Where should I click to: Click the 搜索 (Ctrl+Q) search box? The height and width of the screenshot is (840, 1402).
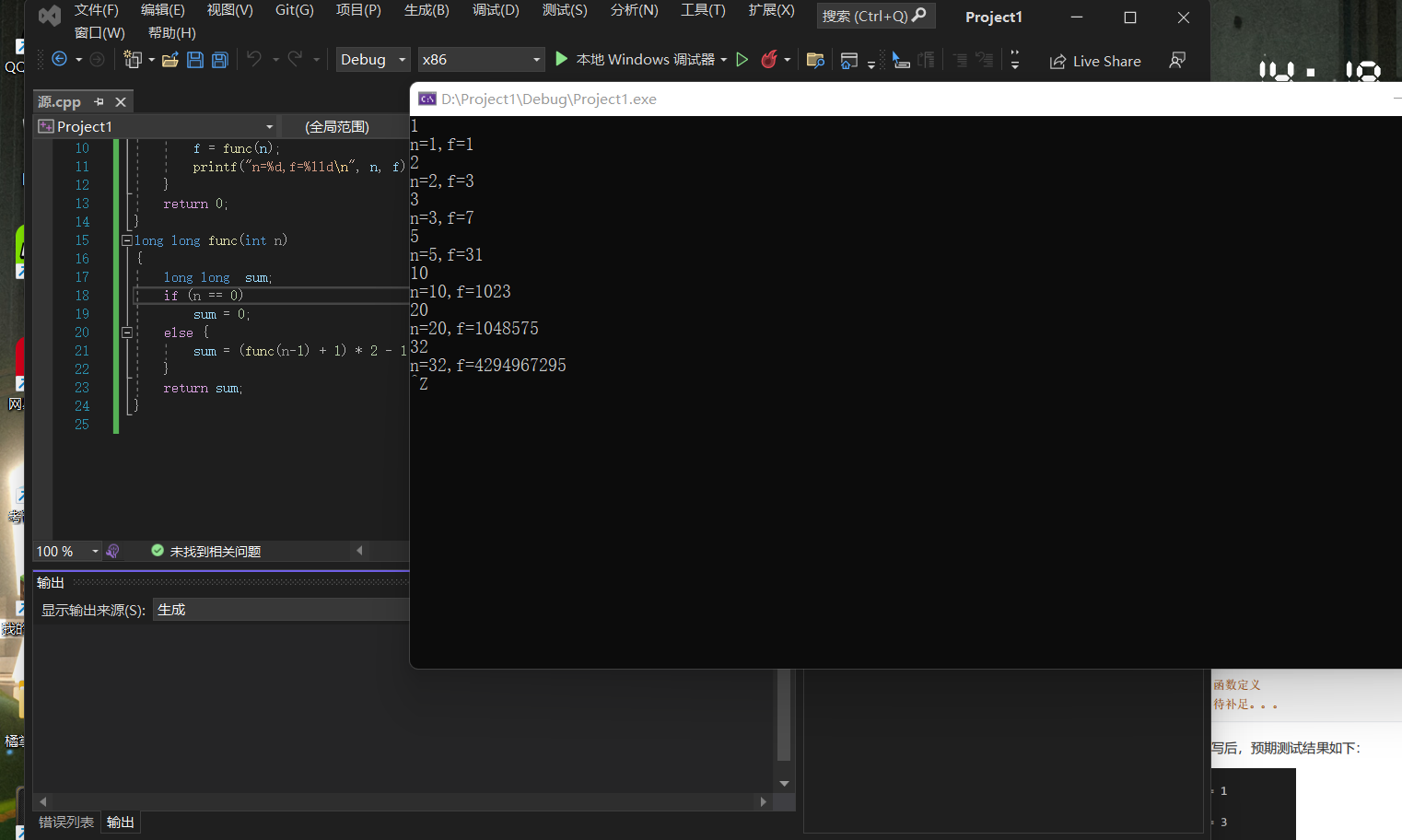875,16
